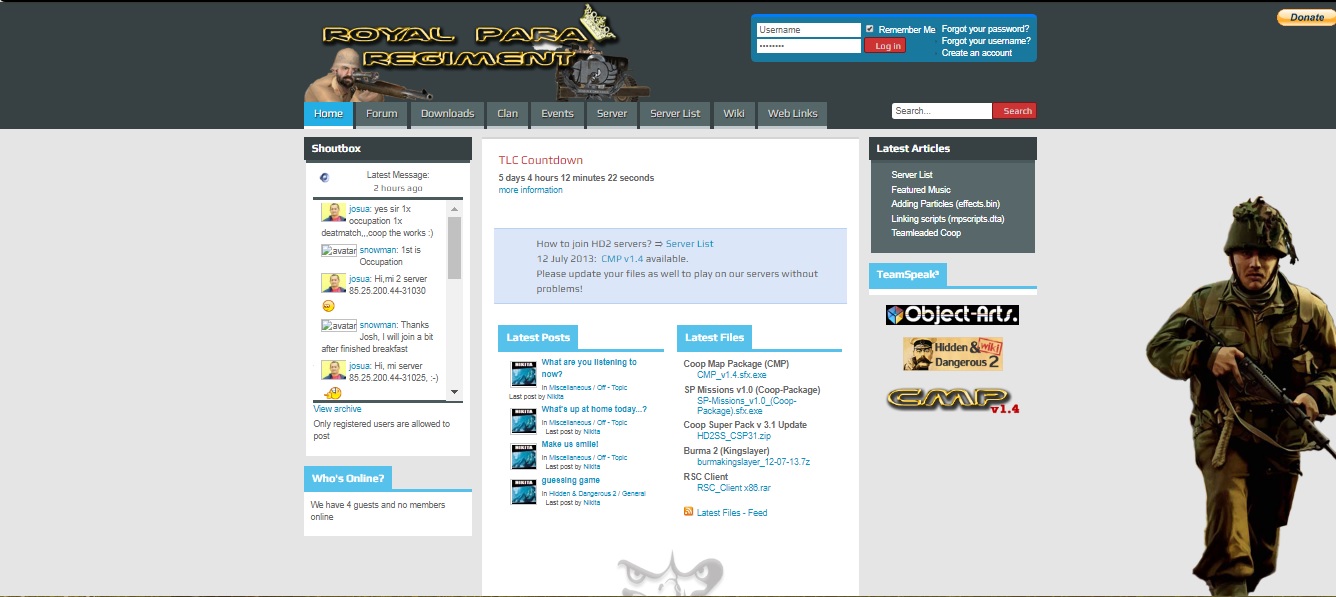Click the PayPal Donate button
This screenshot has height=597, width=1336.
[x=1305, y=17]
